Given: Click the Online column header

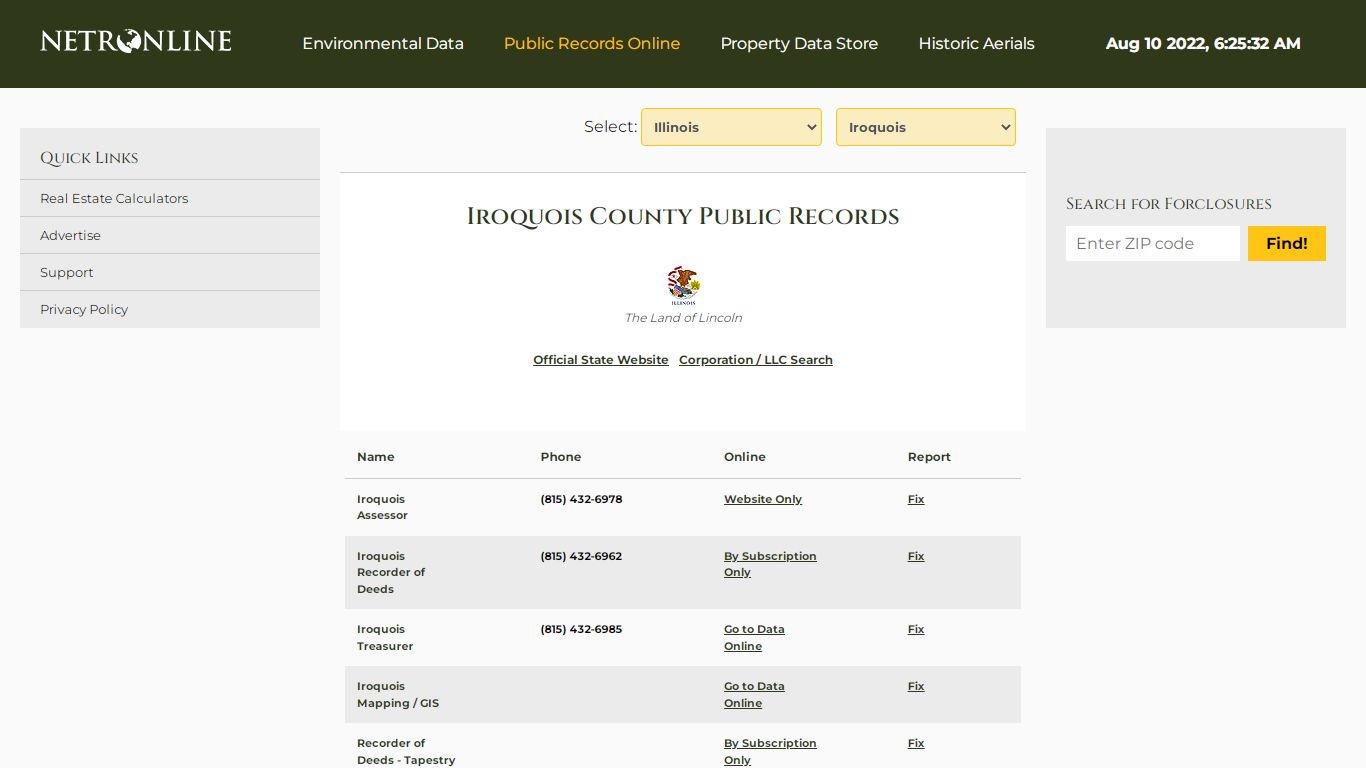Looking at the screenshot, I should click(745, 457).
